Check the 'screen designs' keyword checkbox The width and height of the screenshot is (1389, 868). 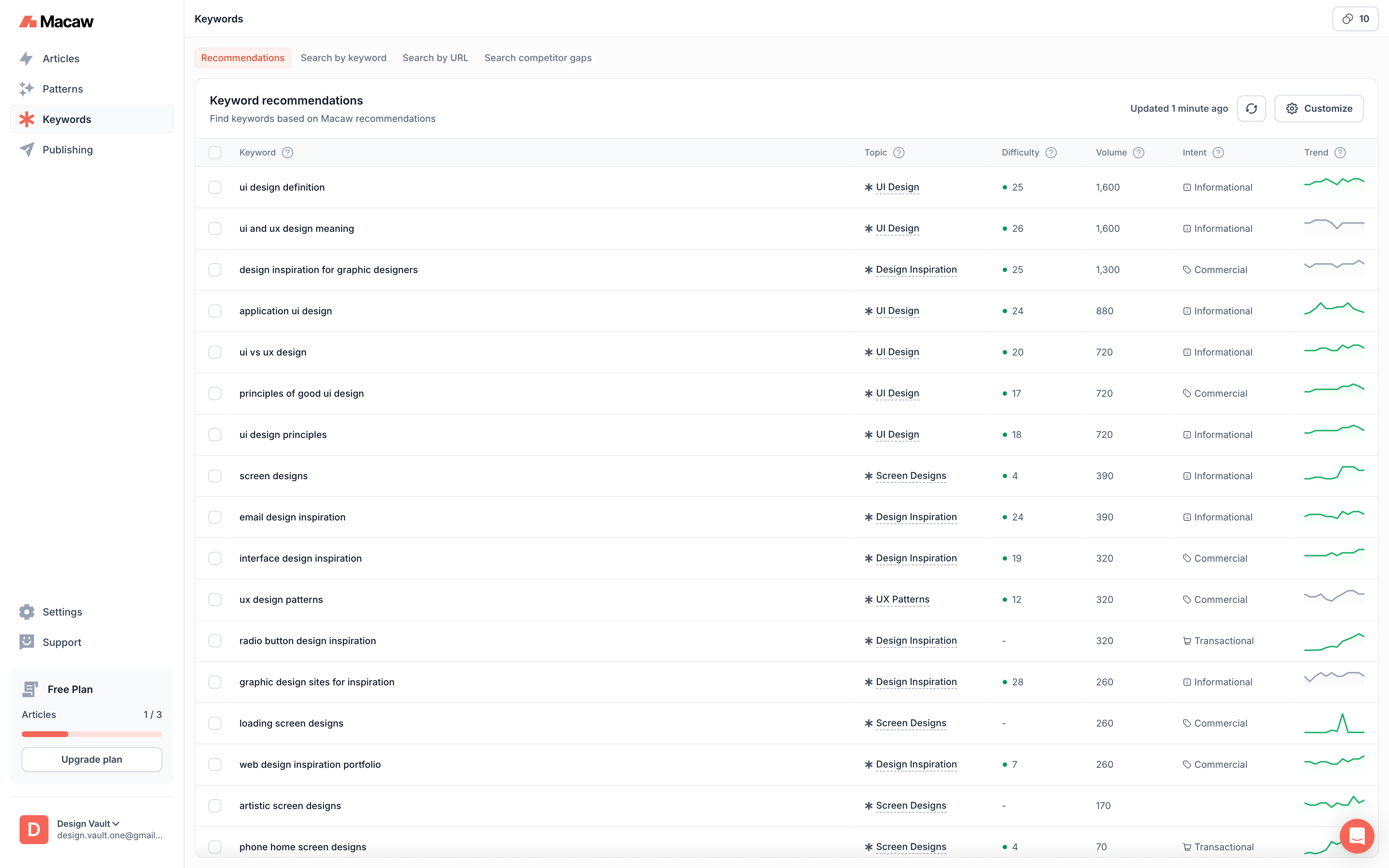point(214,476)
